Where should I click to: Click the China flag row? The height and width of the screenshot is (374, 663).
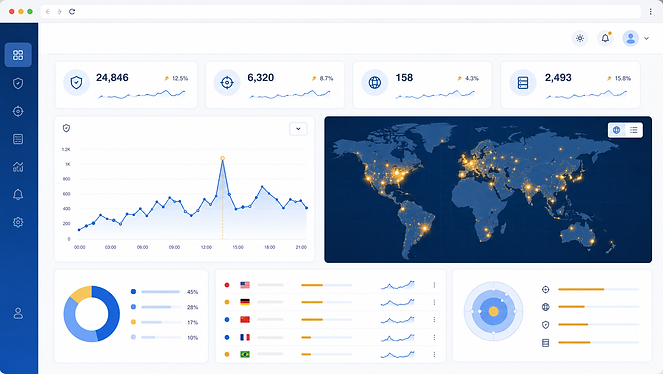point(331,319)
